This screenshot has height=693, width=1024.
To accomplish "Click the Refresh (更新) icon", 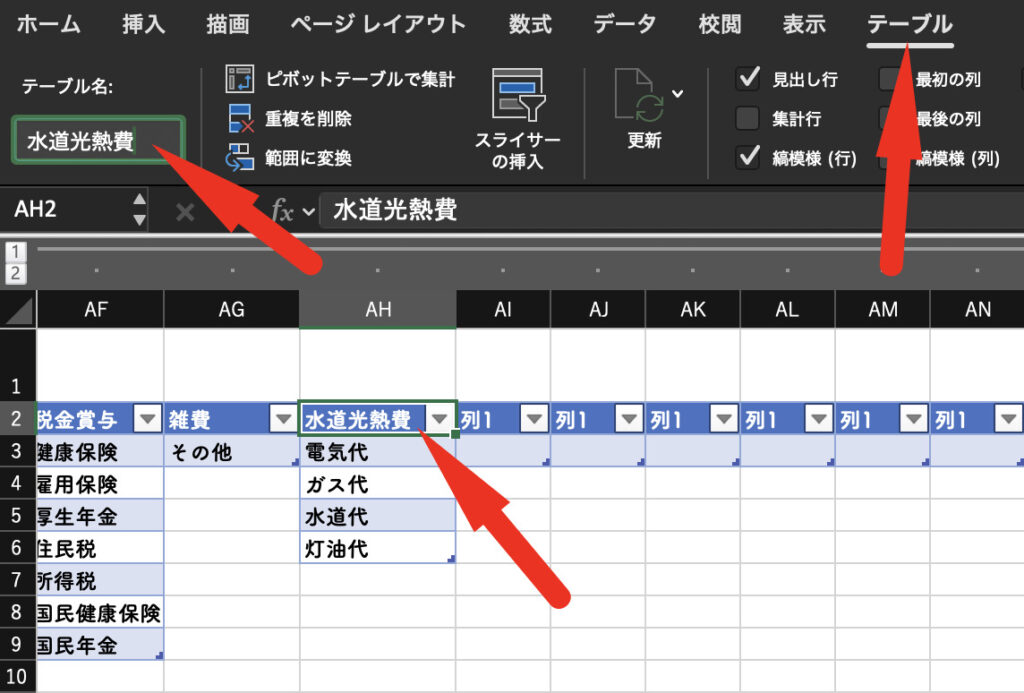I will pyautogui.click(x=639, y=97).
